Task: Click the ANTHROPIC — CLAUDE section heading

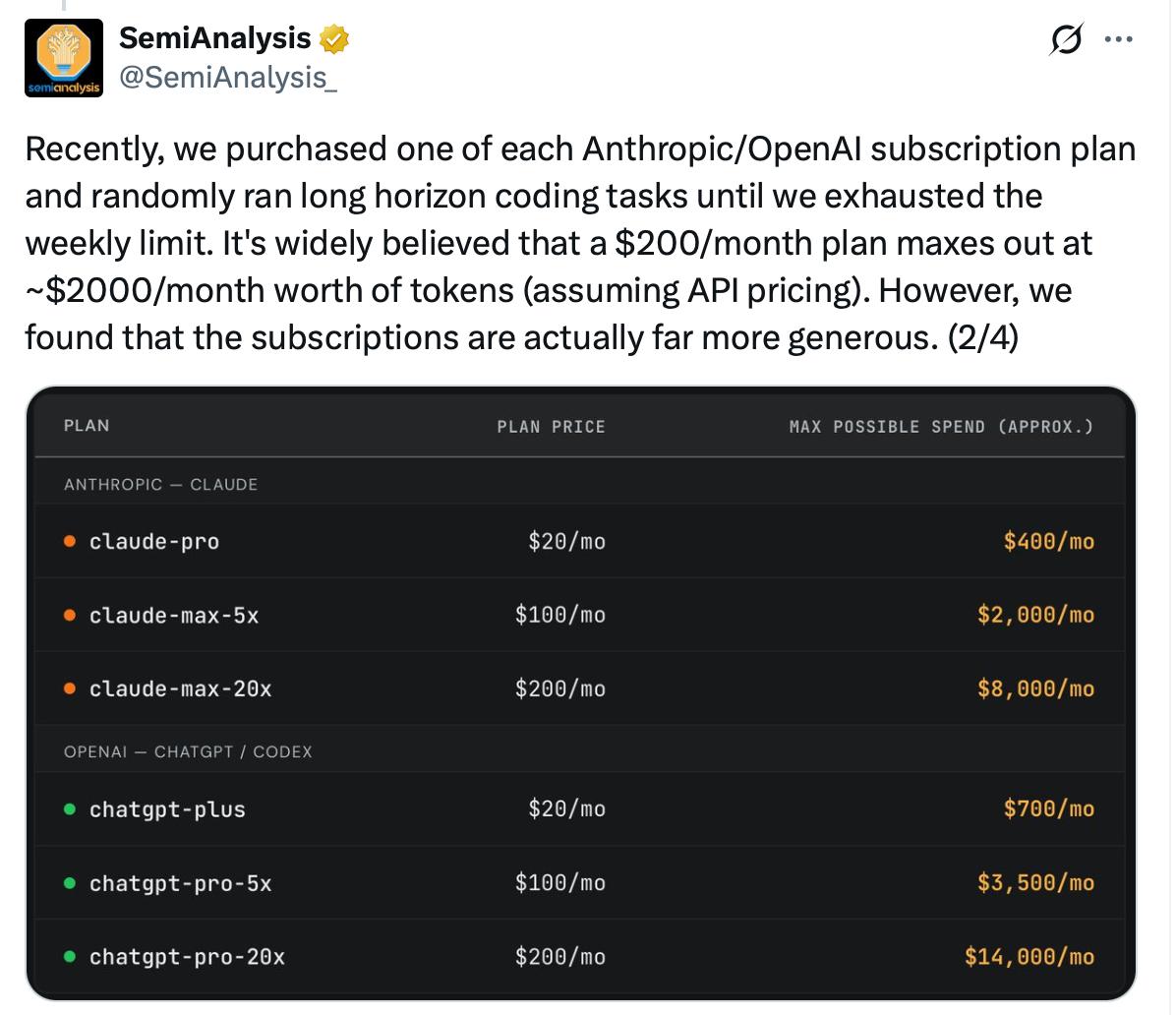Action: point(160,485)
